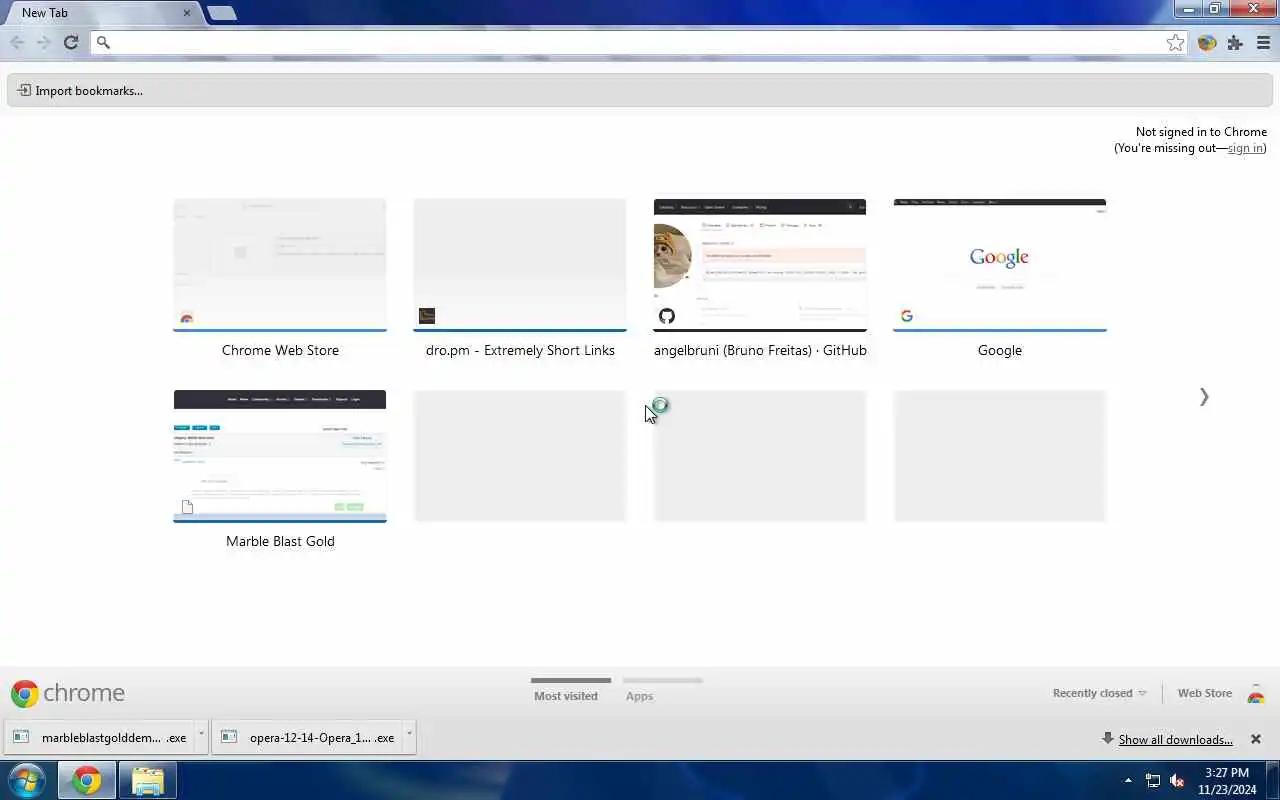Image resolution: width=1280 pixels, height=800 pixels.
Task: Expand options arrow for marbleblastgold download
Action: (201, 736)
